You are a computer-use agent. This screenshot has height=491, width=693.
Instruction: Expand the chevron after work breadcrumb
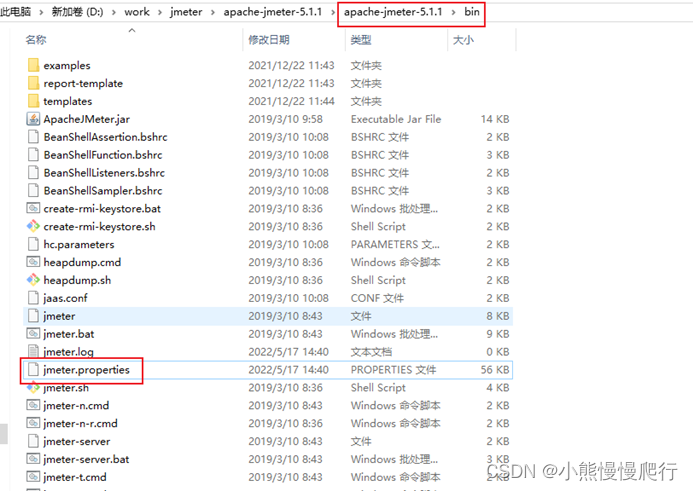160,12
